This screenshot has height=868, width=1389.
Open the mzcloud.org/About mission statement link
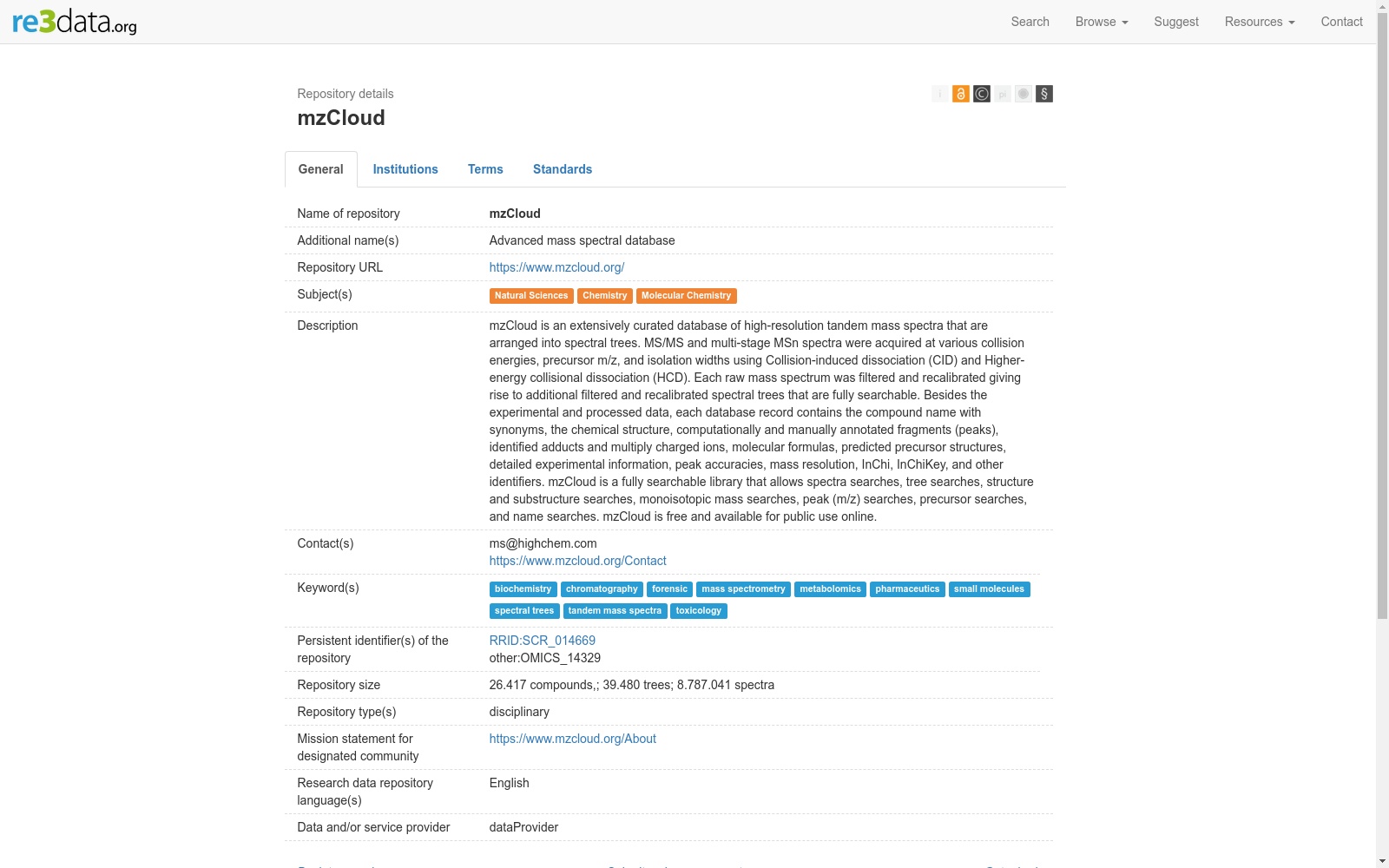(x=572, y=739)
